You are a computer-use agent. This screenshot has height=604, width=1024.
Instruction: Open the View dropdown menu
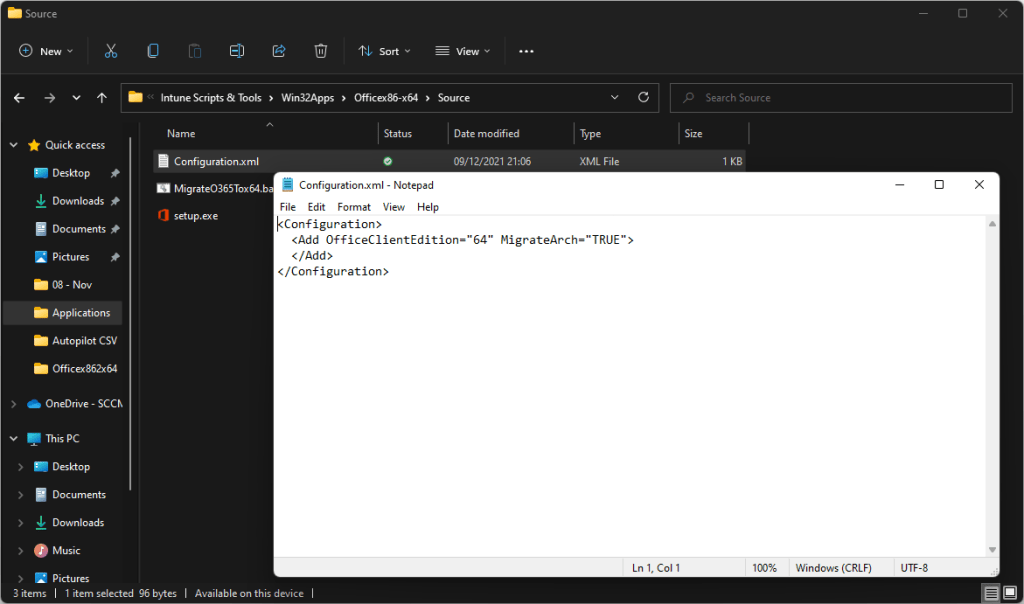[x=463, y=51]
